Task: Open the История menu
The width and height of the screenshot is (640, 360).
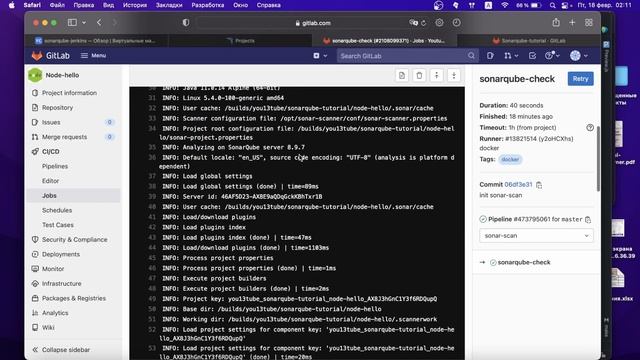Action: coord(135,5)
